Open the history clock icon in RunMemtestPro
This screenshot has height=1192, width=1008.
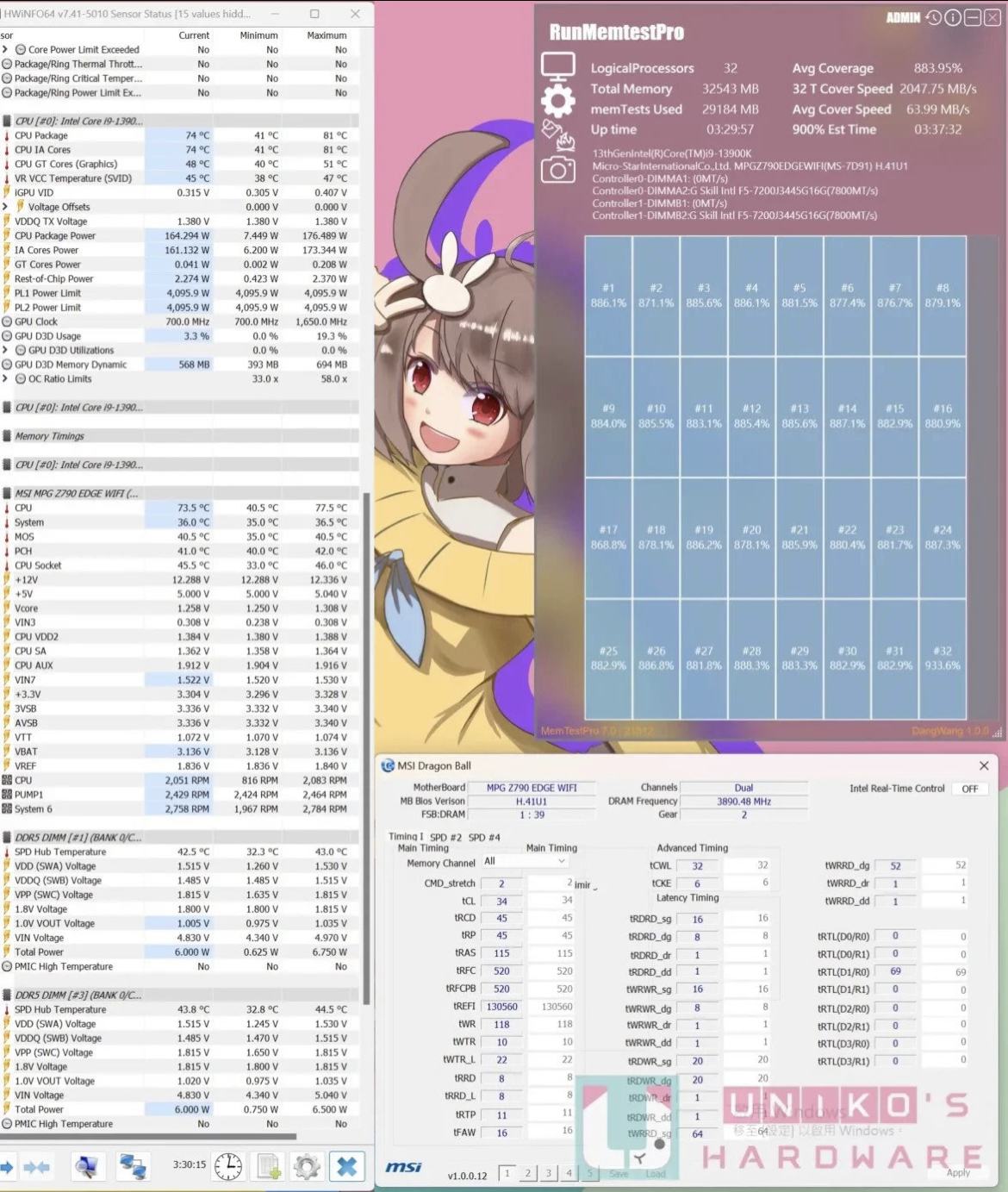coord(934,17)
